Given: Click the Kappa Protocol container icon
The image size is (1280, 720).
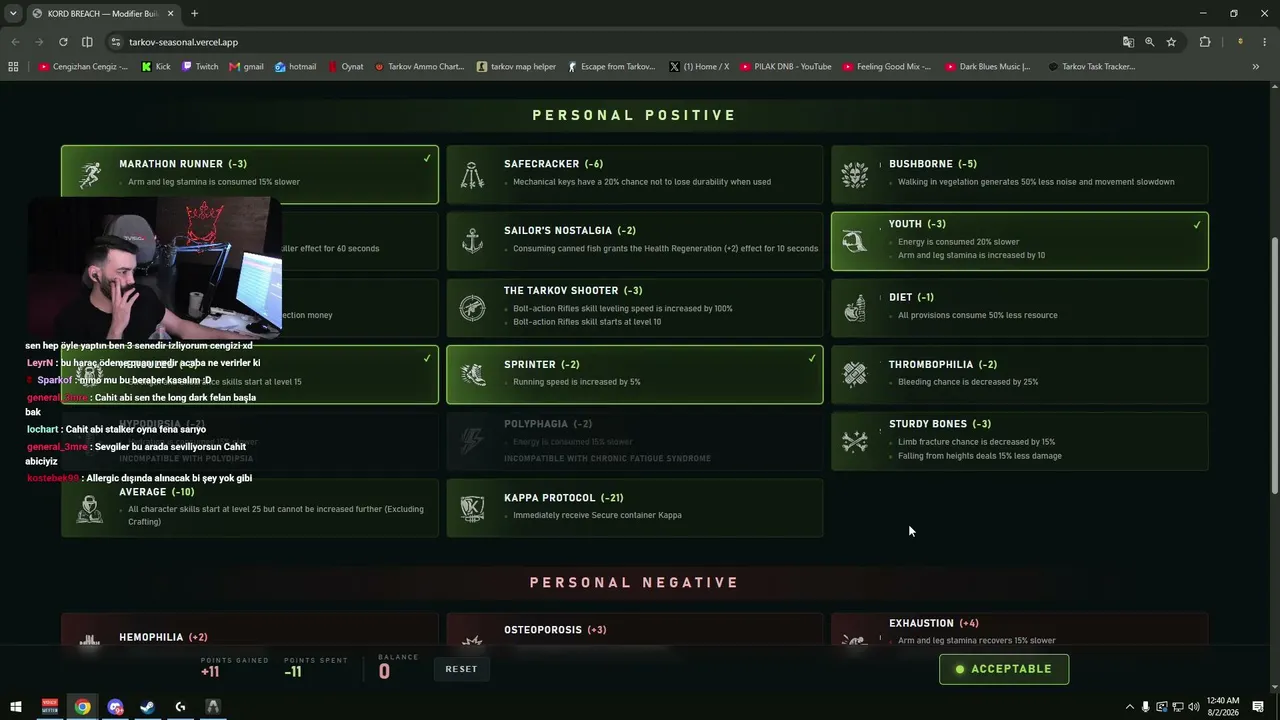Looking at the screenshot, I should (x=472, y=508).
